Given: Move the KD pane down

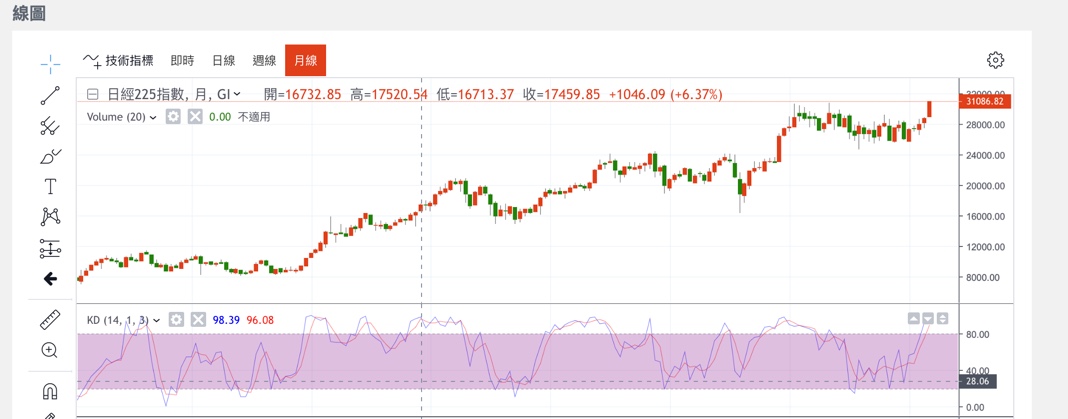Looking at the screenshot, I should tap(928, 318).
